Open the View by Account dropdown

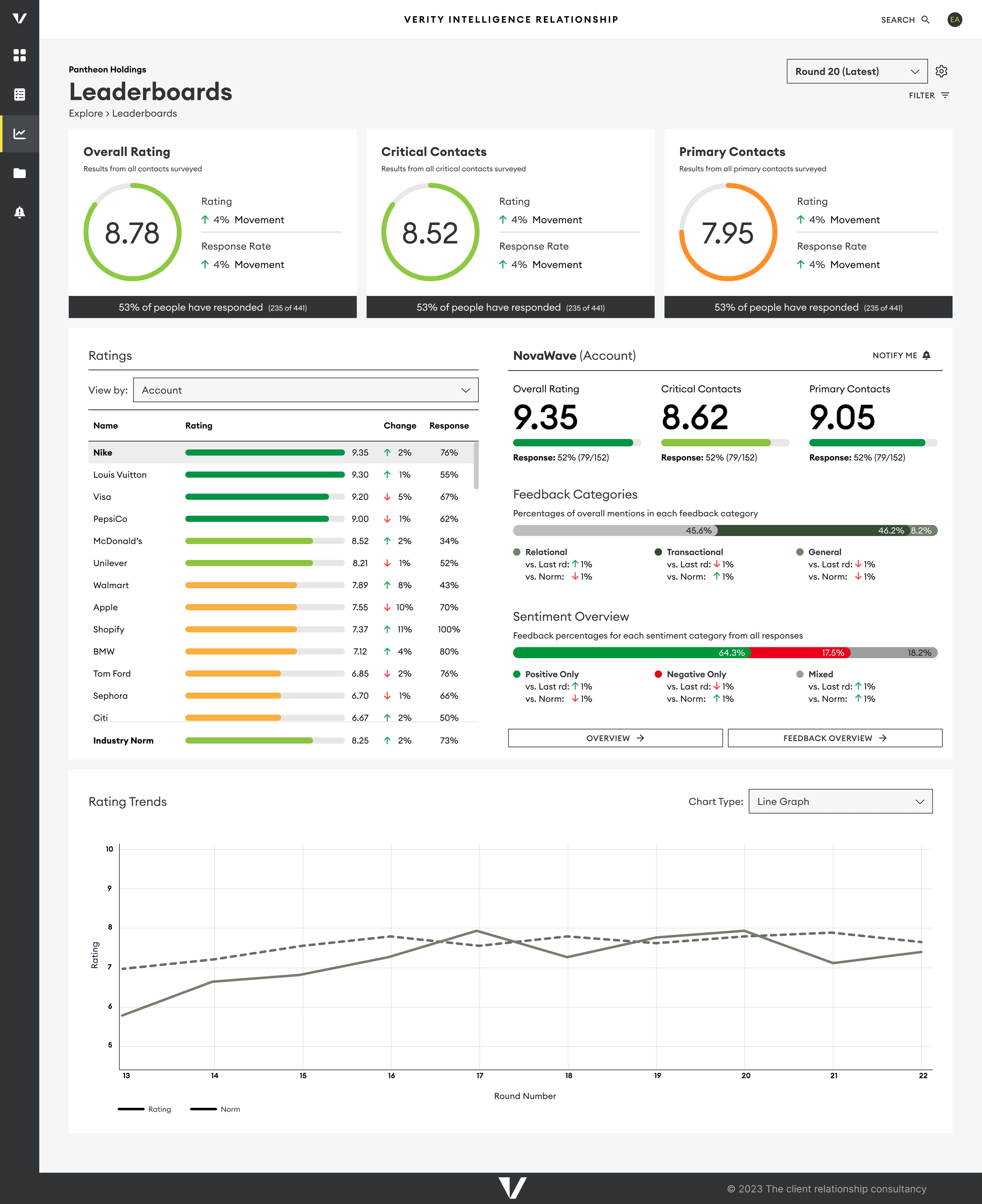click(x=306, y=390)
